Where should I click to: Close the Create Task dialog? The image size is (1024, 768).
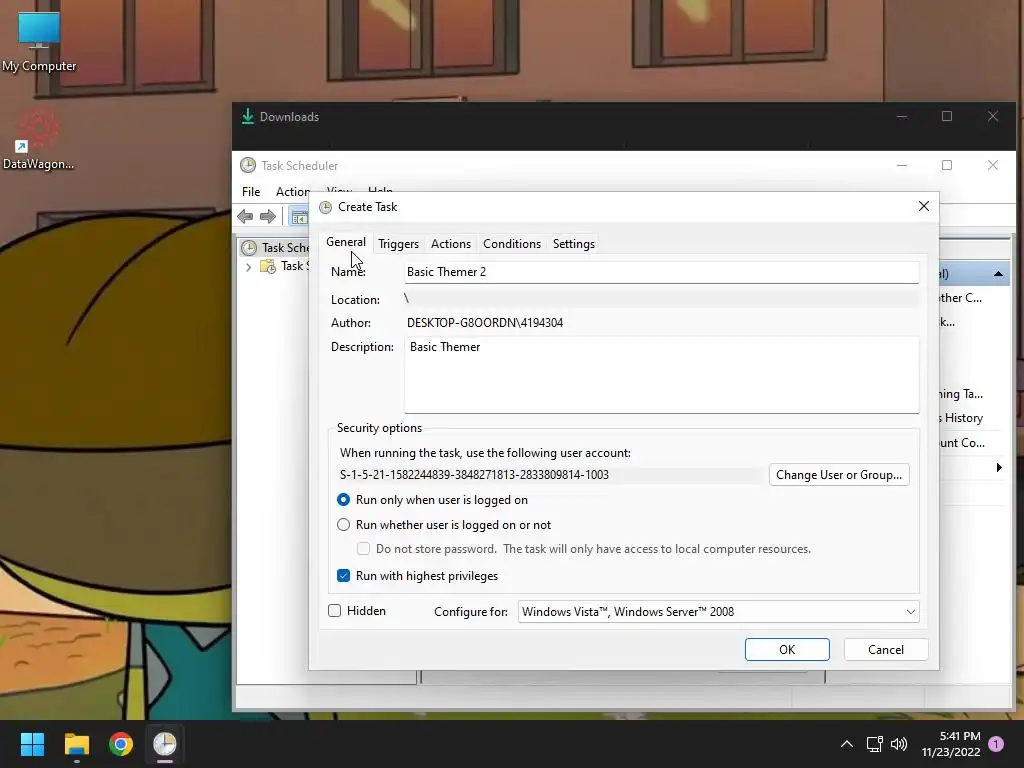(923, 206)
